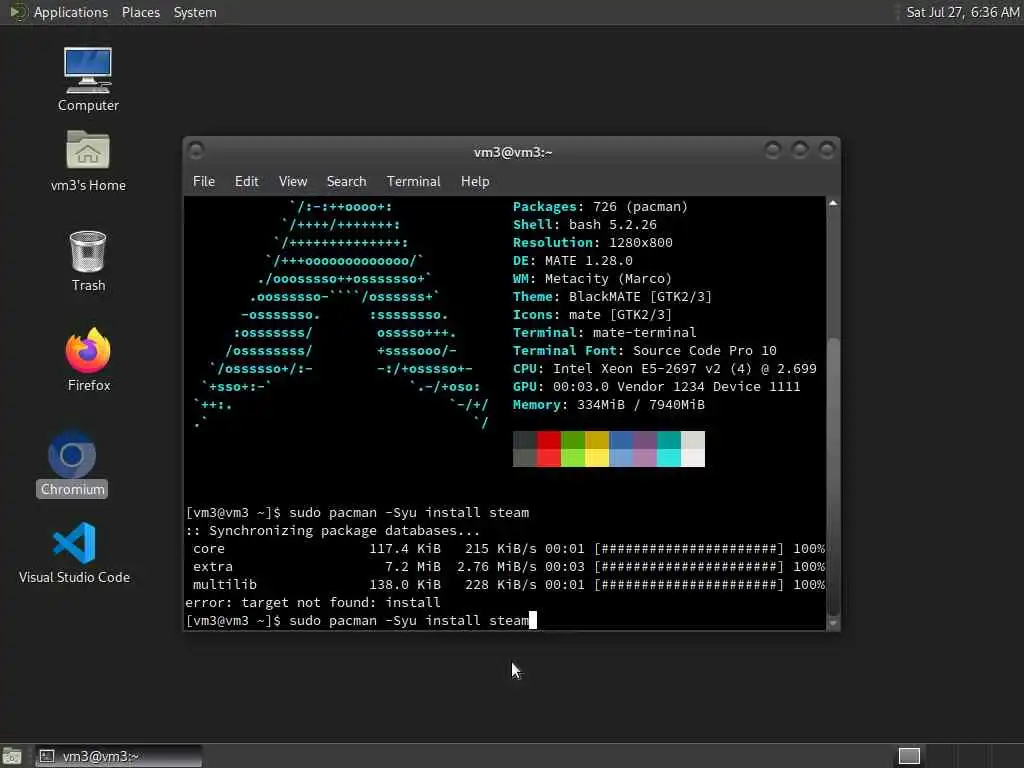The image size is (1024, 768).
Task: Open the Visual Studio Code desktop icon
Action: (74, 552)
